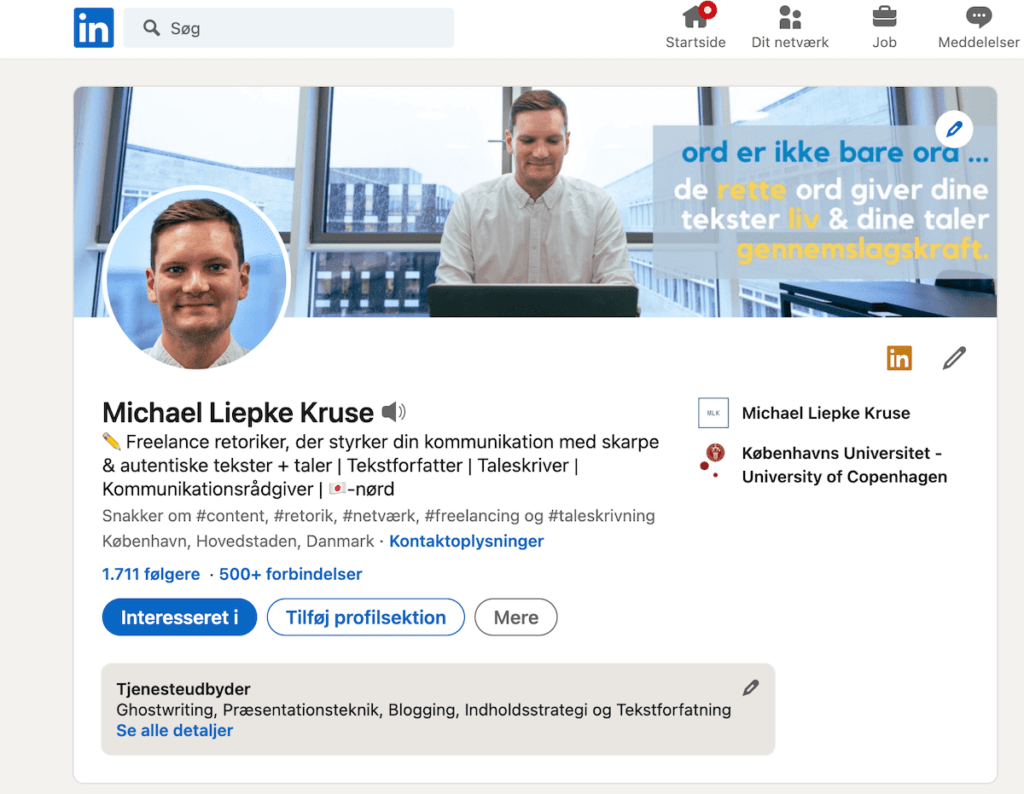The image size is (1024, 794).
Task: Open the Startside navigation icon
Action: [x=695, y=18]
